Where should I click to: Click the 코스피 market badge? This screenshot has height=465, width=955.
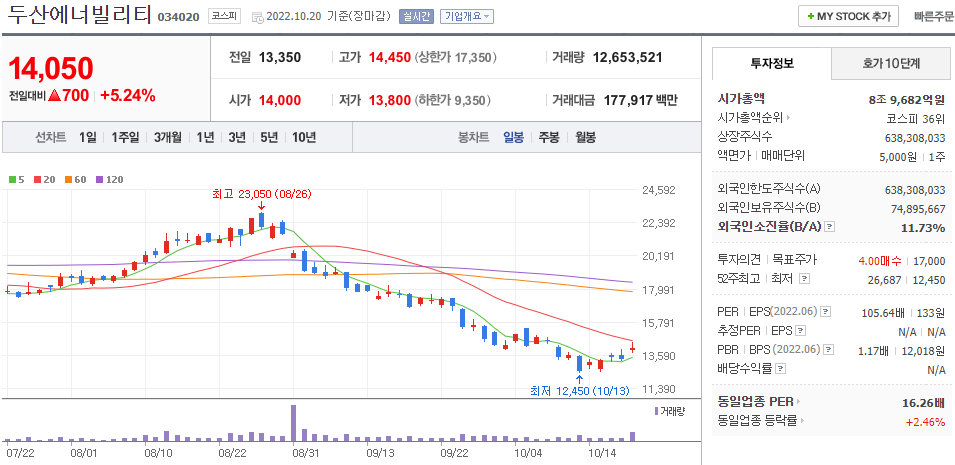[225, 16]
